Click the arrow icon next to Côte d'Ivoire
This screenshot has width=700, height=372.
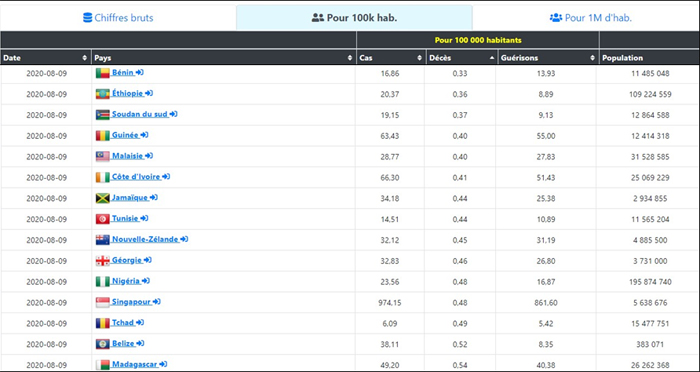click(x=166, y=177)
